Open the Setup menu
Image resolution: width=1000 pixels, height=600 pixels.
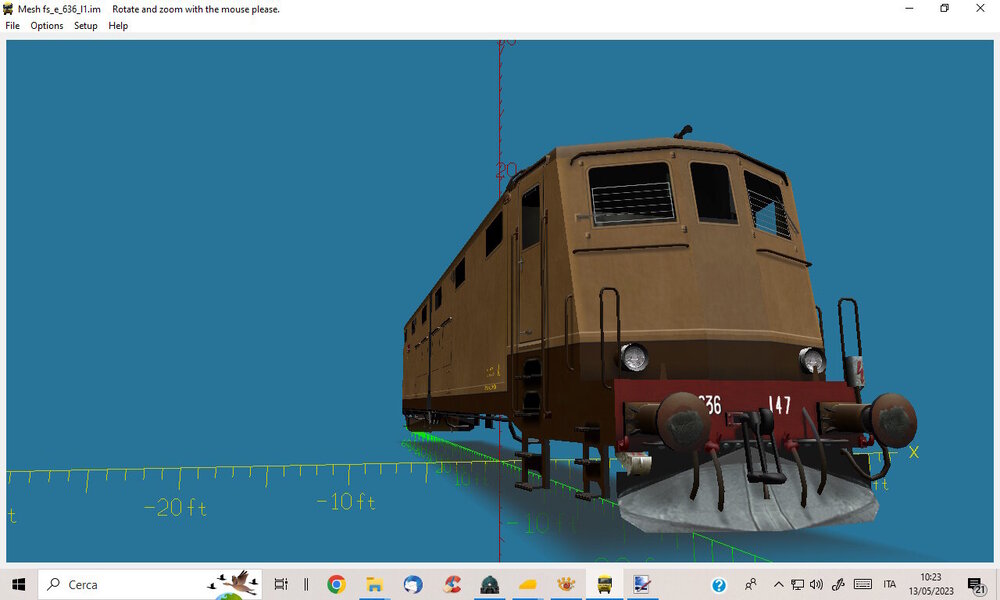coord(85,26)
